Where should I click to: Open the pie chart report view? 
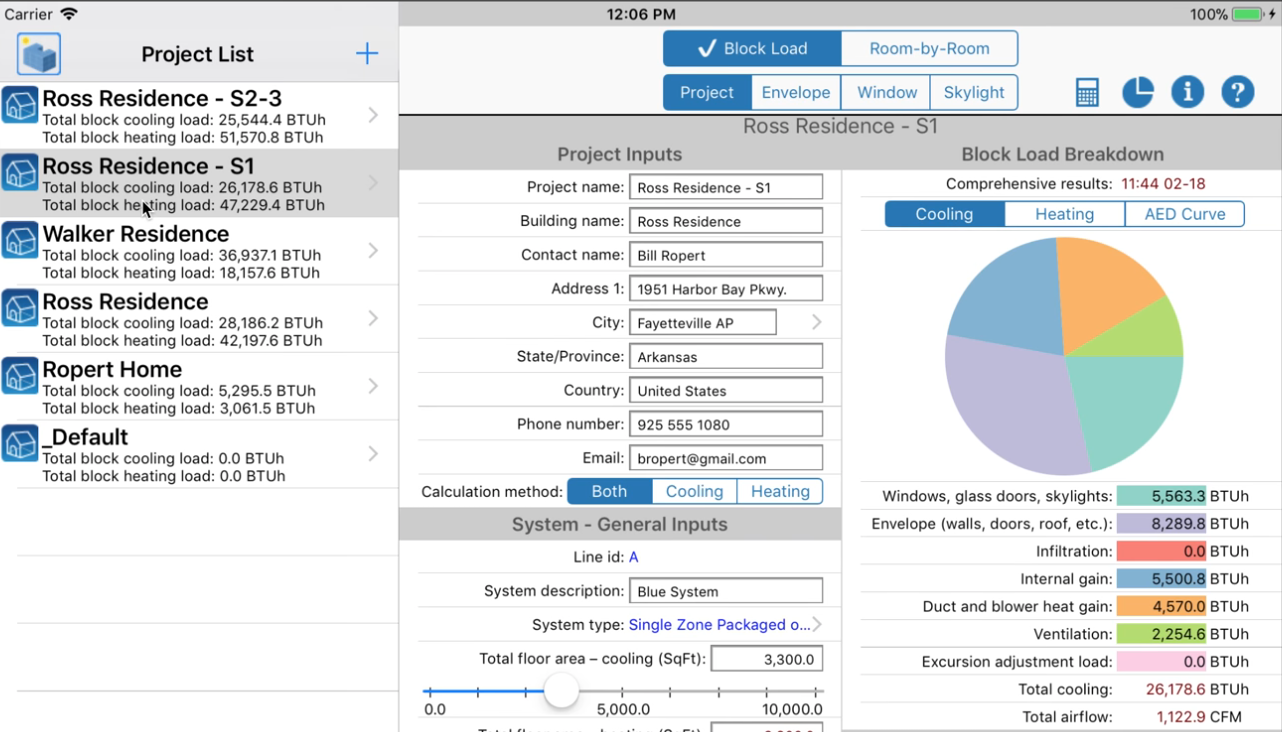(1137, 92)
